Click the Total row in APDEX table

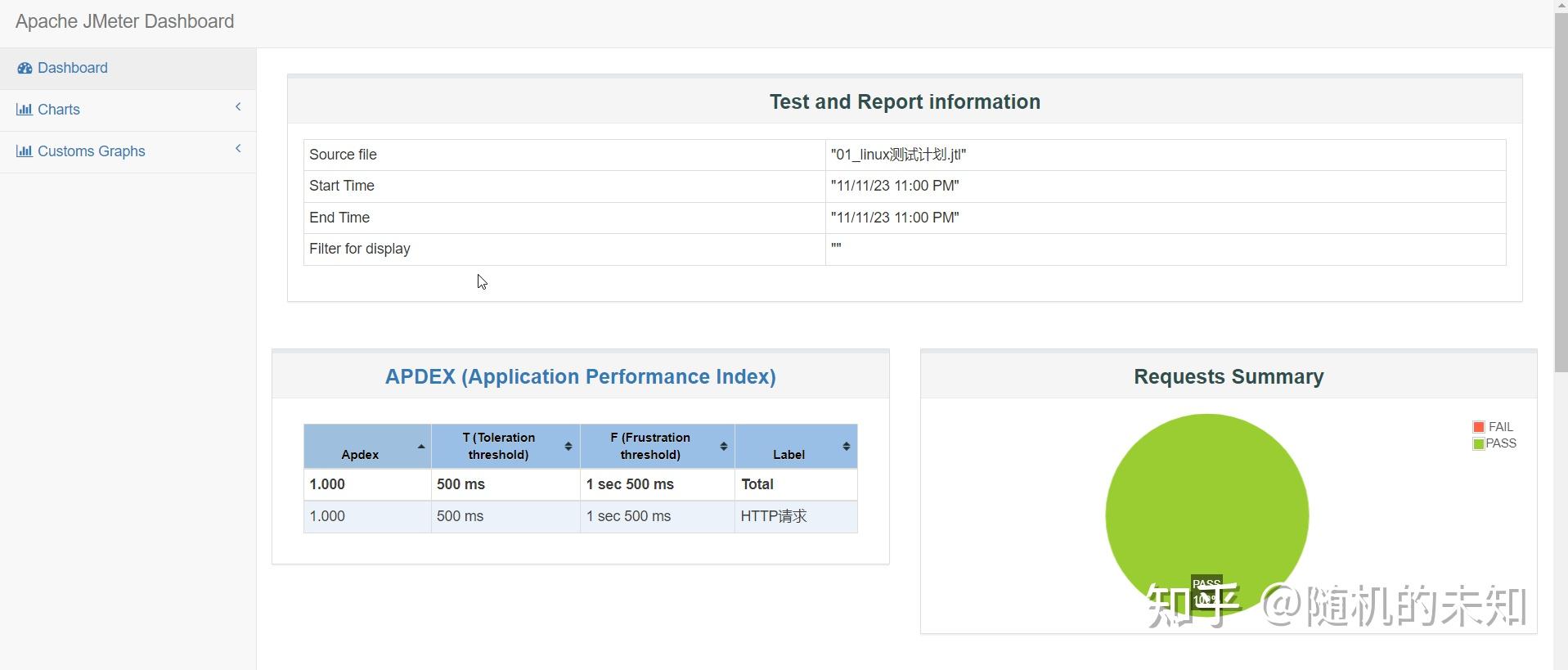point(580,484)
